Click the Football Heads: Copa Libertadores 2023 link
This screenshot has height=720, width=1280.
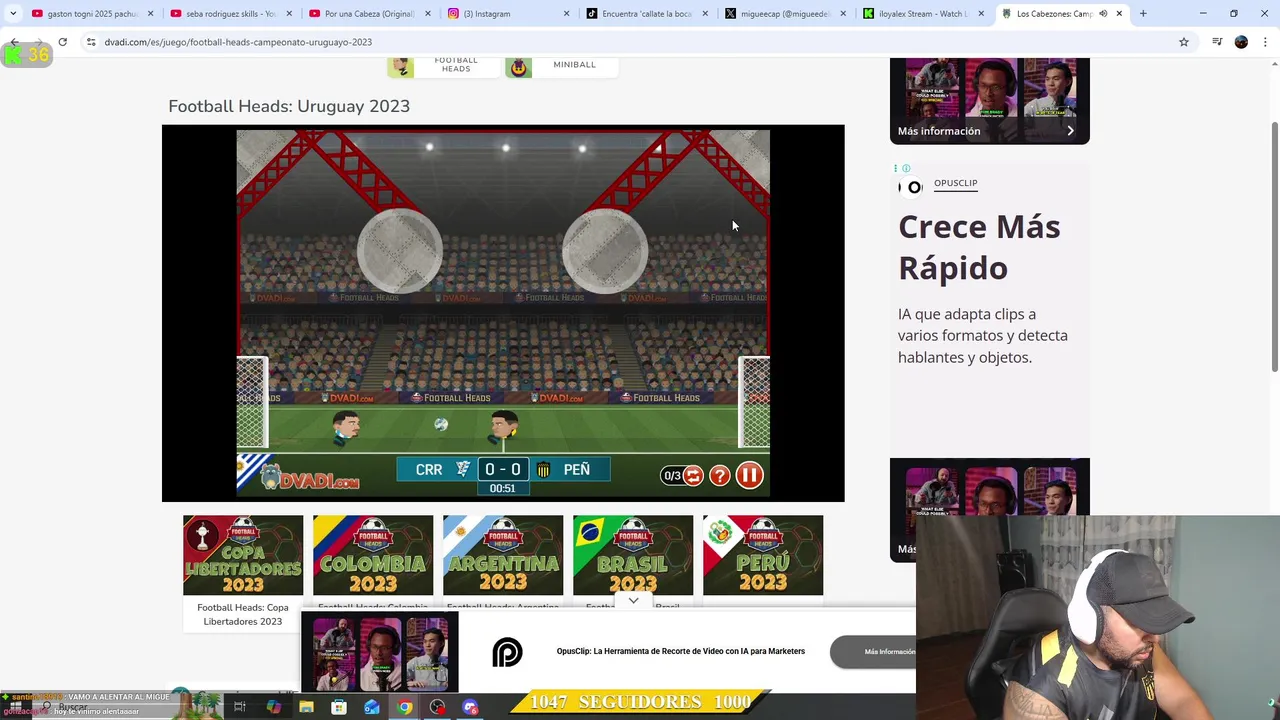click(243, 614)
